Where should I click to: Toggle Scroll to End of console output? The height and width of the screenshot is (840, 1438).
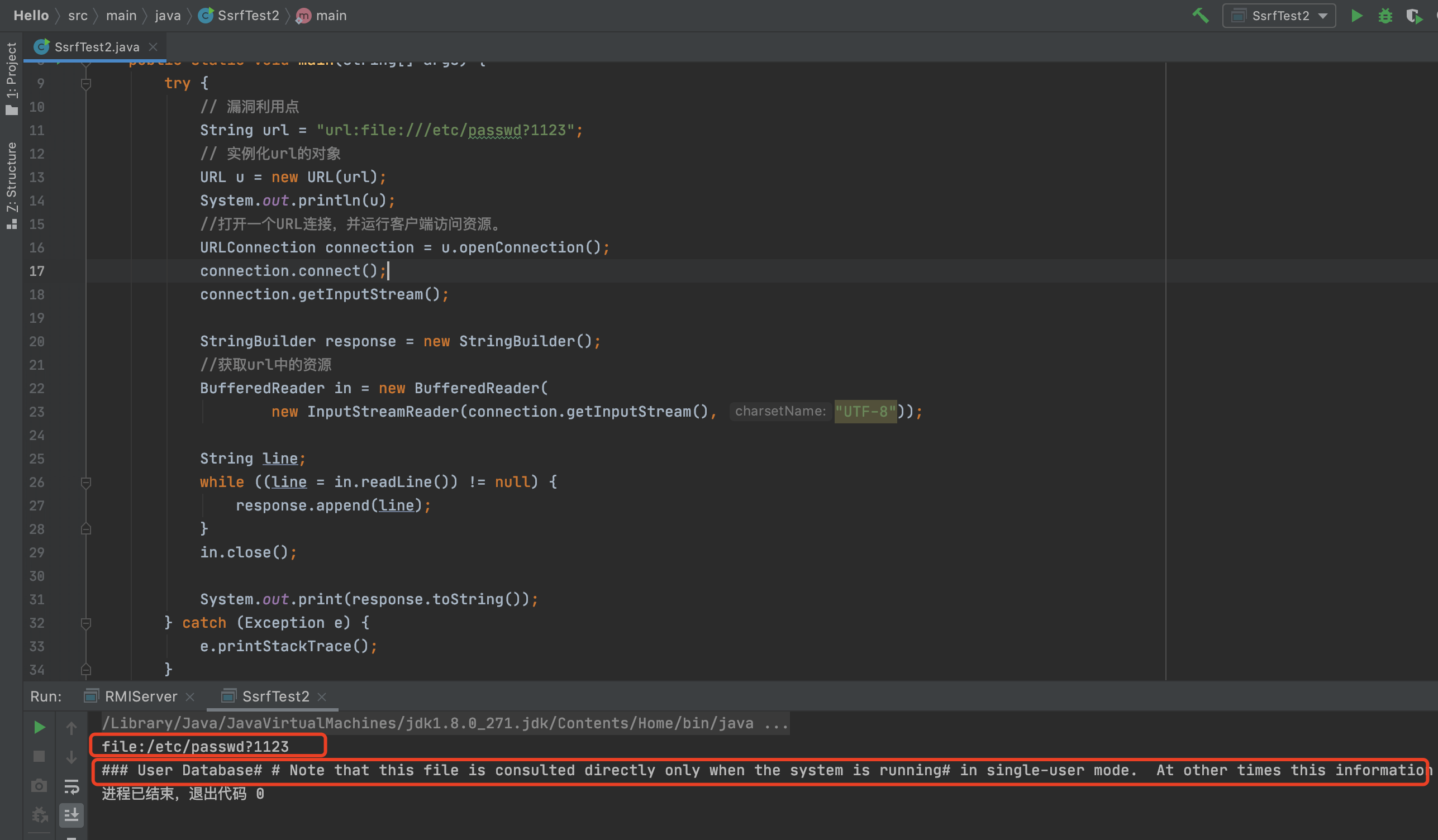point(72,815)
